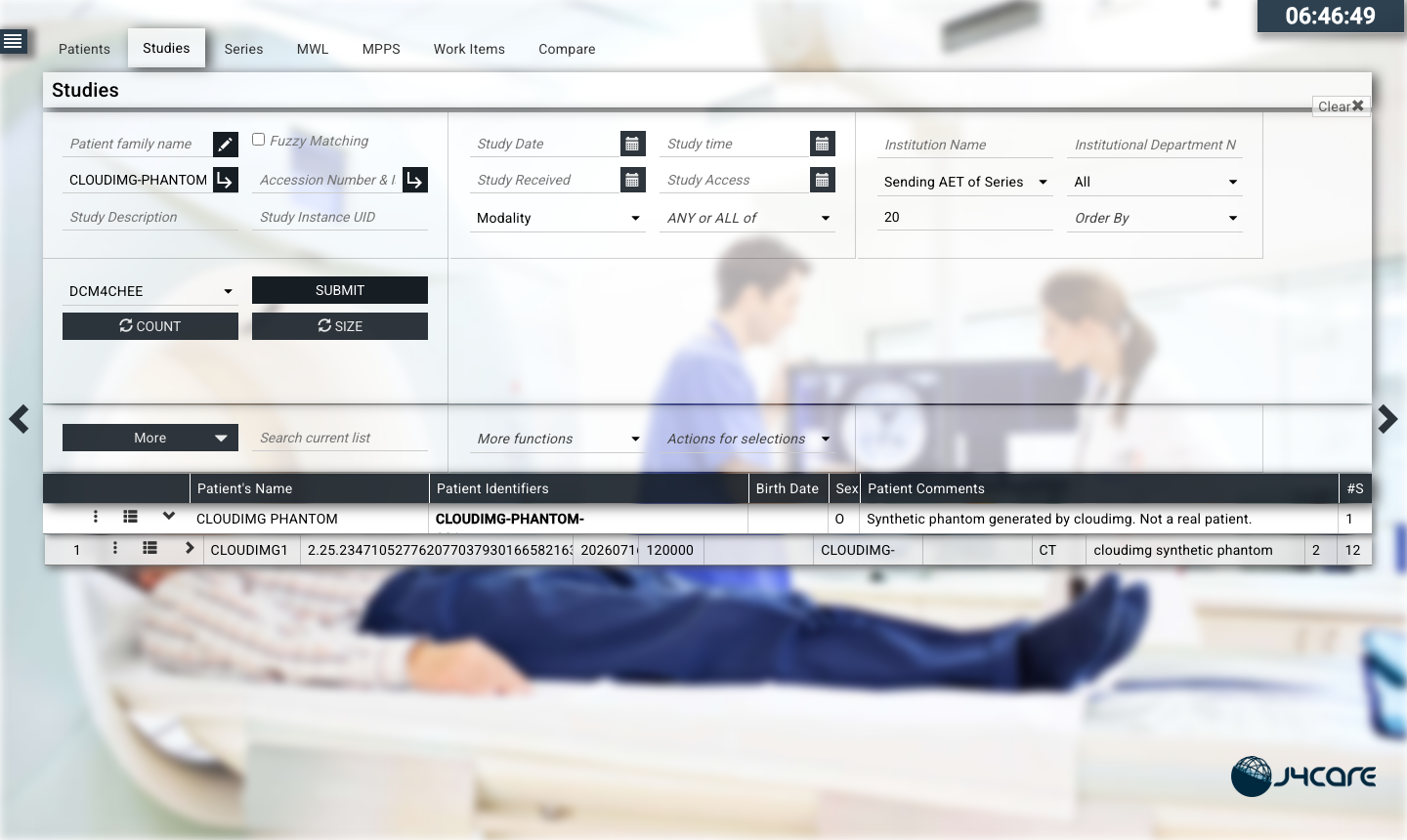Focus the Study Description input field
The width and height of the screenshot is (1407, 840).
[x=150, y=217]
